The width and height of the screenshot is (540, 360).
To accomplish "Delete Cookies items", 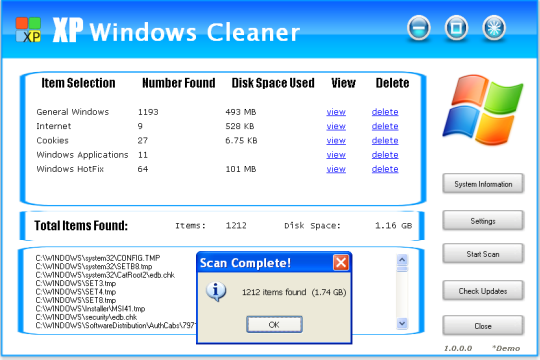I will tap(385, 141).
